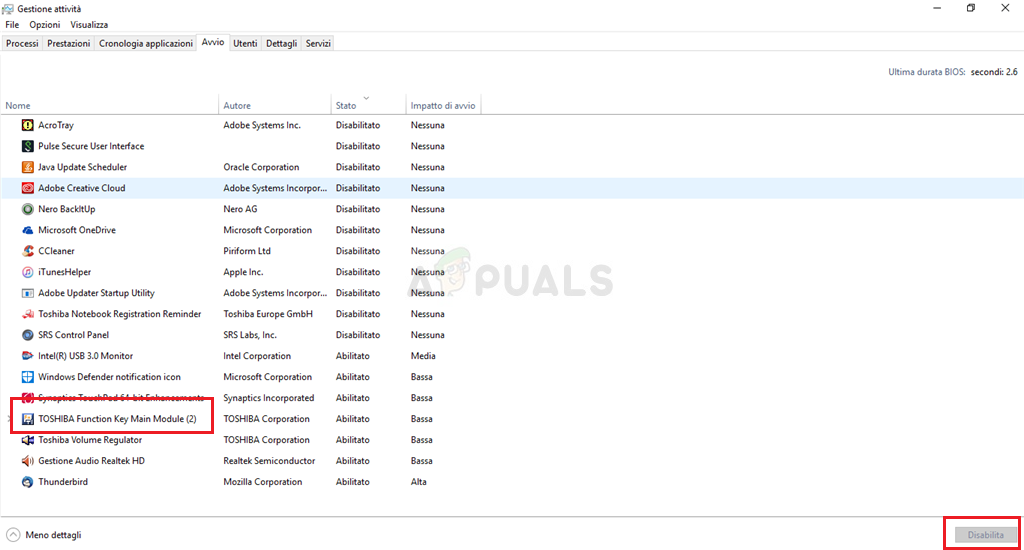This screenshot has width=1024, height=550.
Task: Select the Gestione Audio Realtek HD name
Action: 91,461
